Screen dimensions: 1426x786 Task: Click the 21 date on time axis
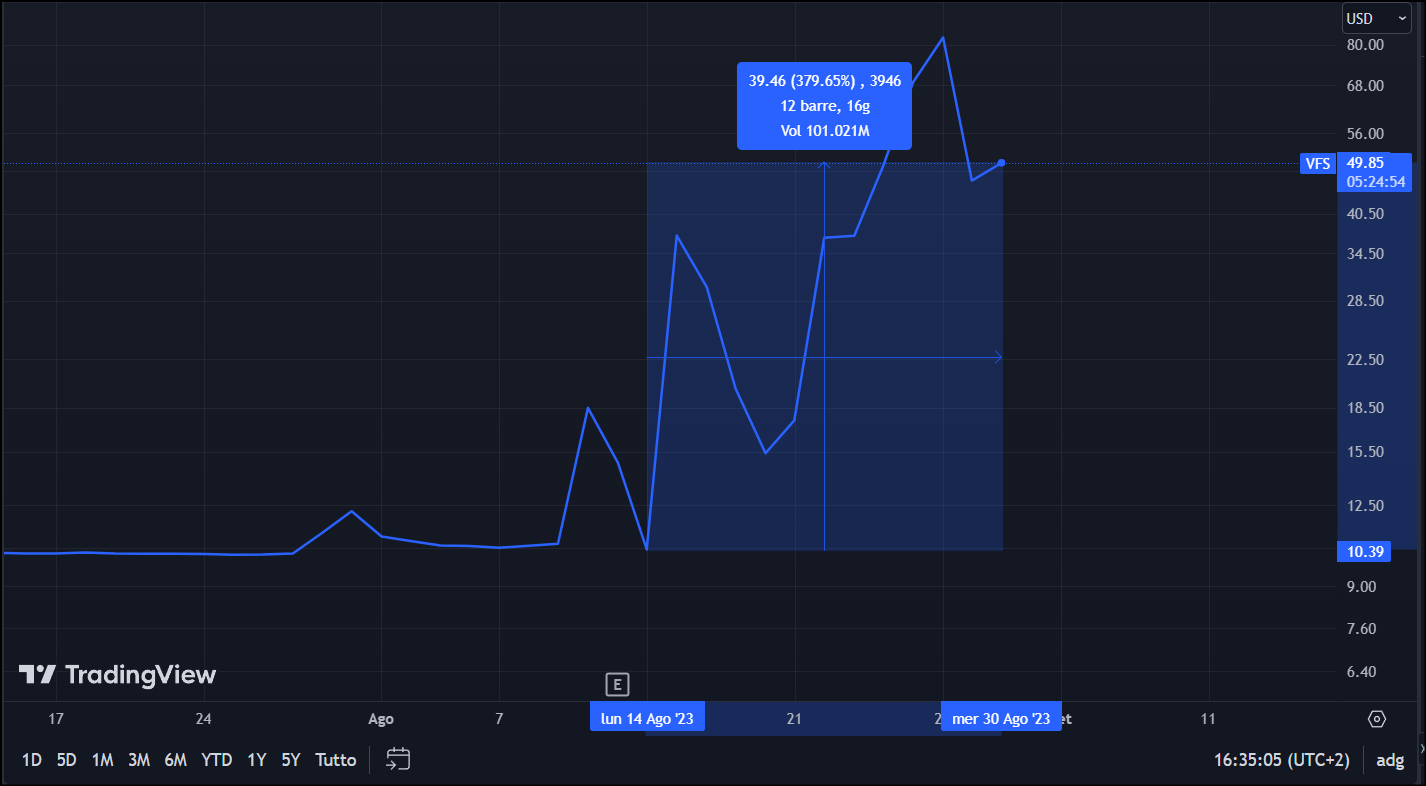795,719
